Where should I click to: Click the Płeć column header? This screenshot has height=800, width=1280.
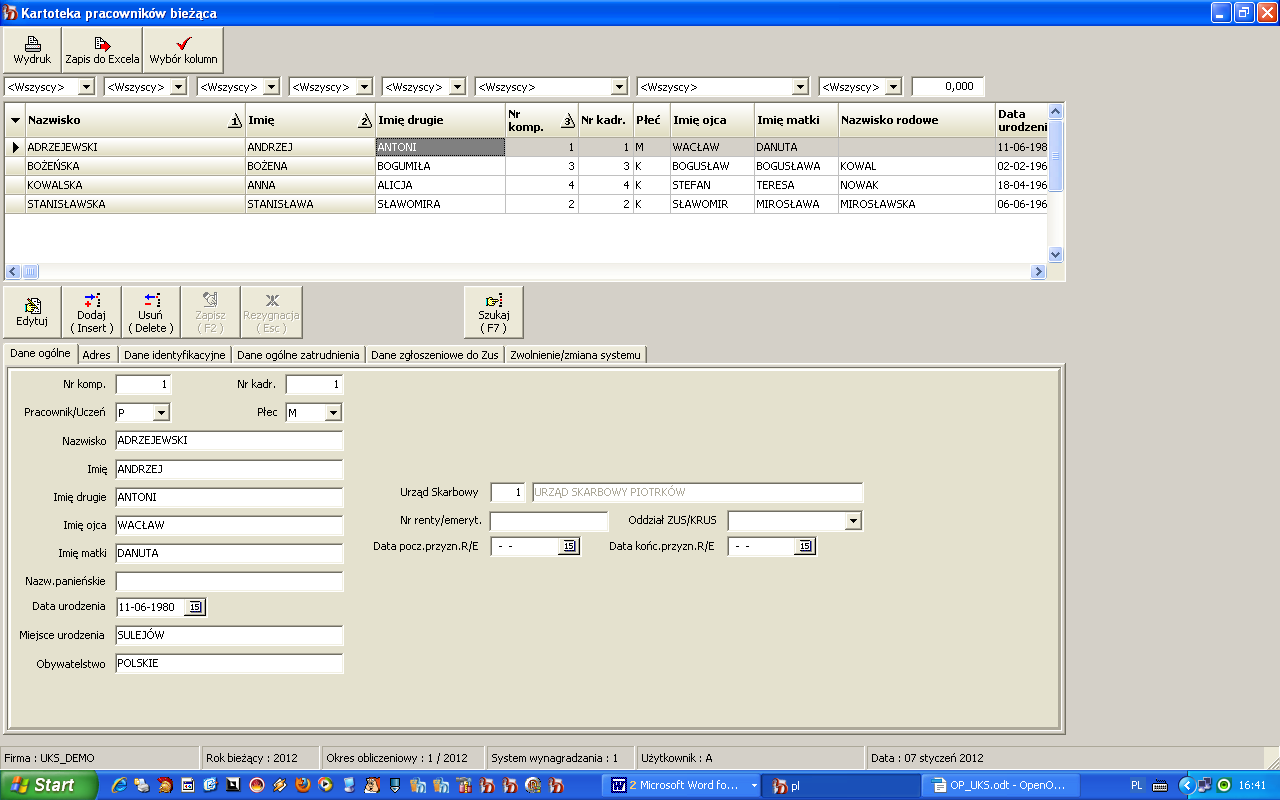[651, 120]
